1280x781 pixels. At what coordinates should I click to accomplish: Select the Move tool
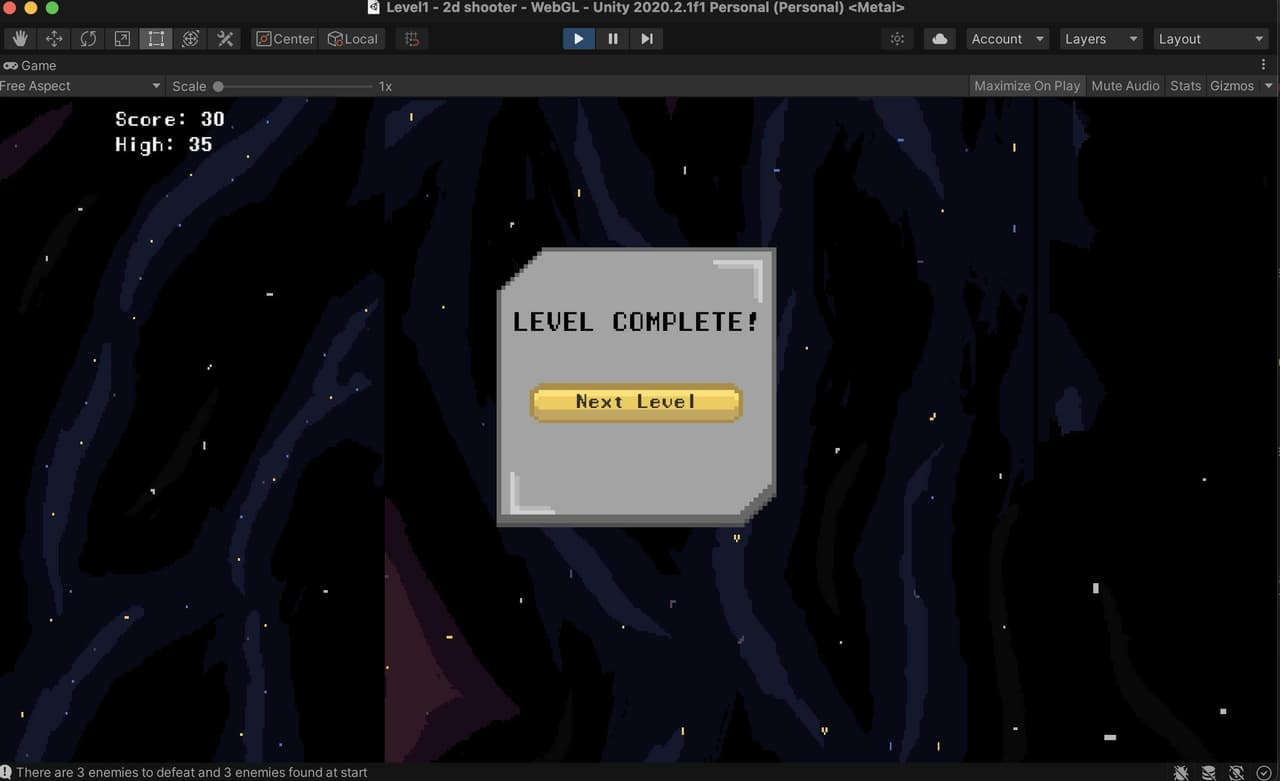click(54, 39)
